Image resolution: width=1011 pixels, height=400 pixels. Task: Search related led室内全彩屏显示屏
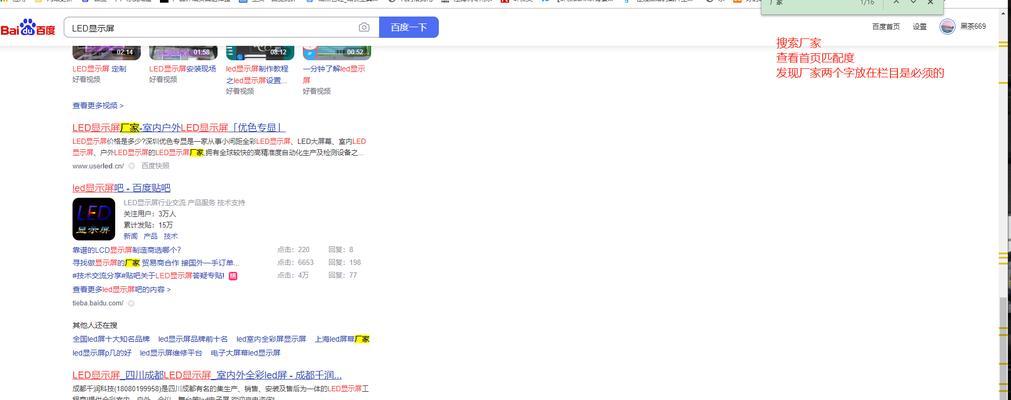click(x=271, y=339)
